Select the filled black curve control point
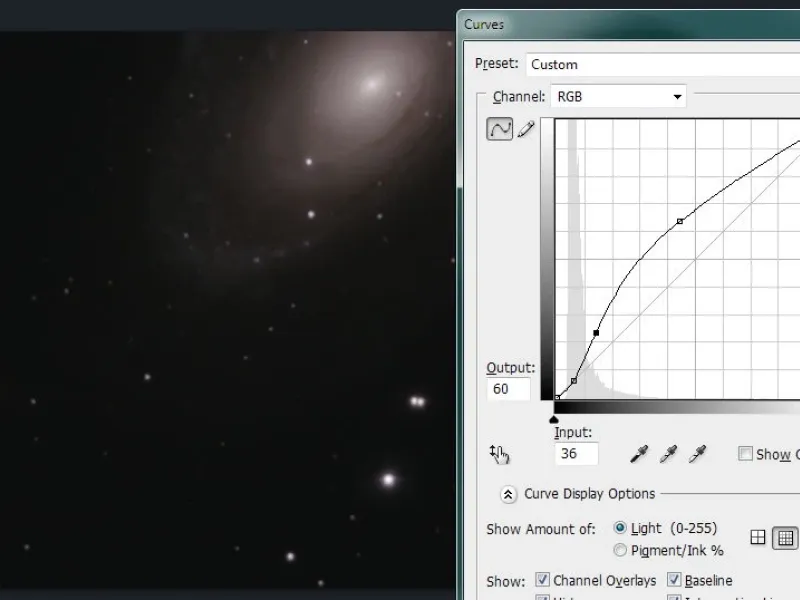The width and height of the screenshot is (800, 600). (x=597, y=333)
